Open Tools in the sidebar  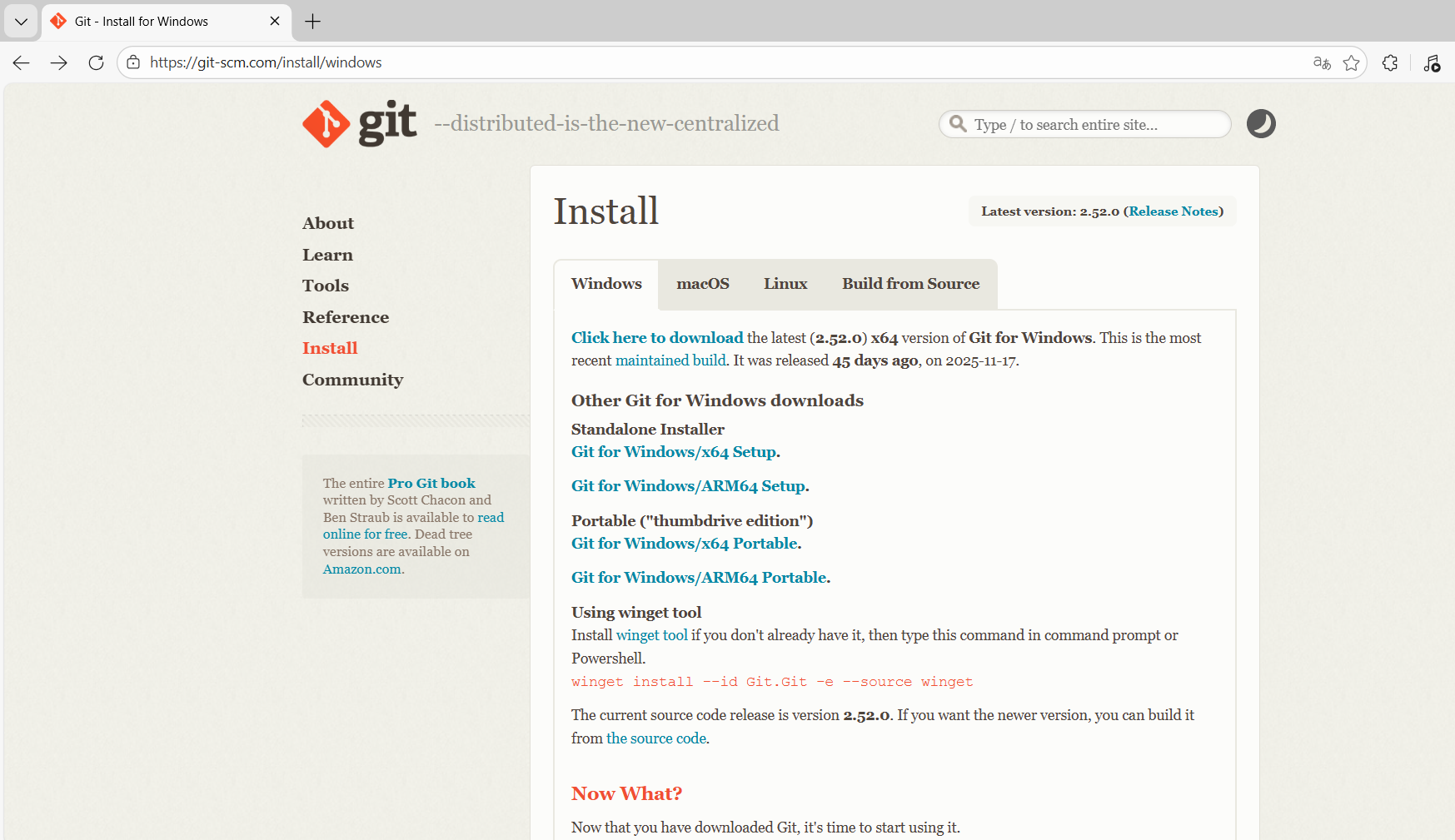click(326, 286)
